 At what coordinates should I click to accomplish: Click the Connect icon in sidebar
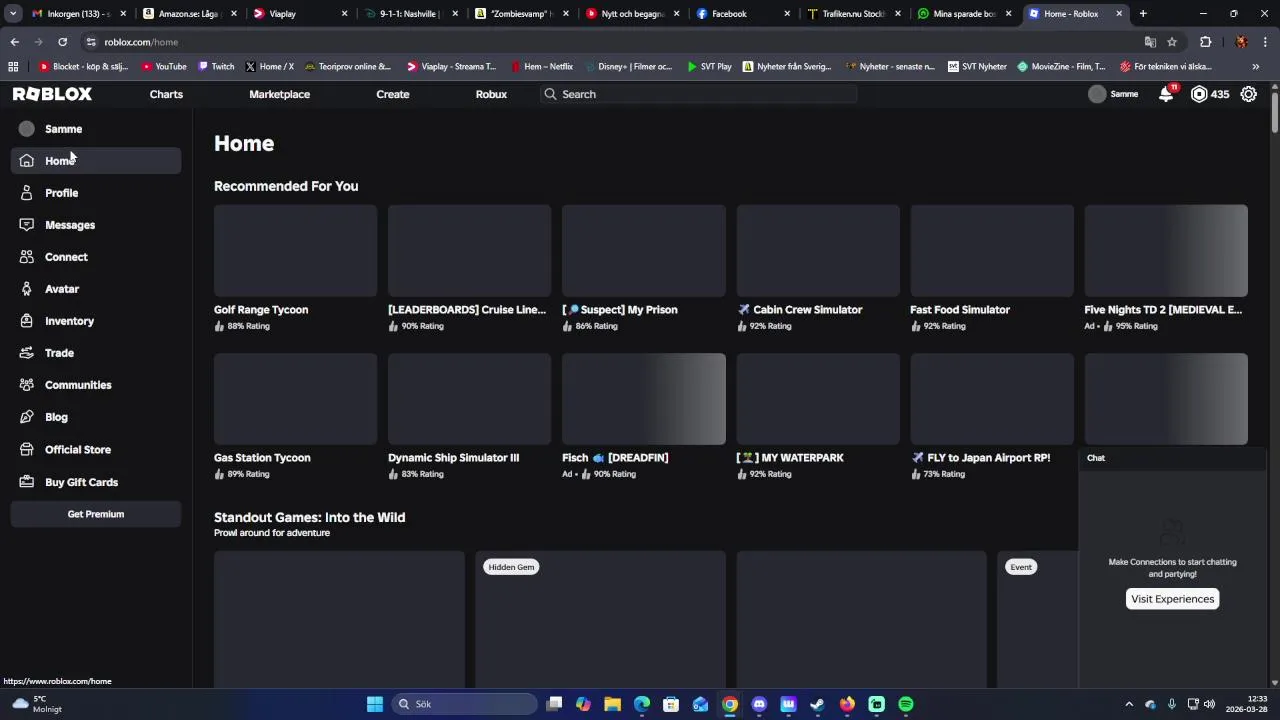click(x=27, y=257)
